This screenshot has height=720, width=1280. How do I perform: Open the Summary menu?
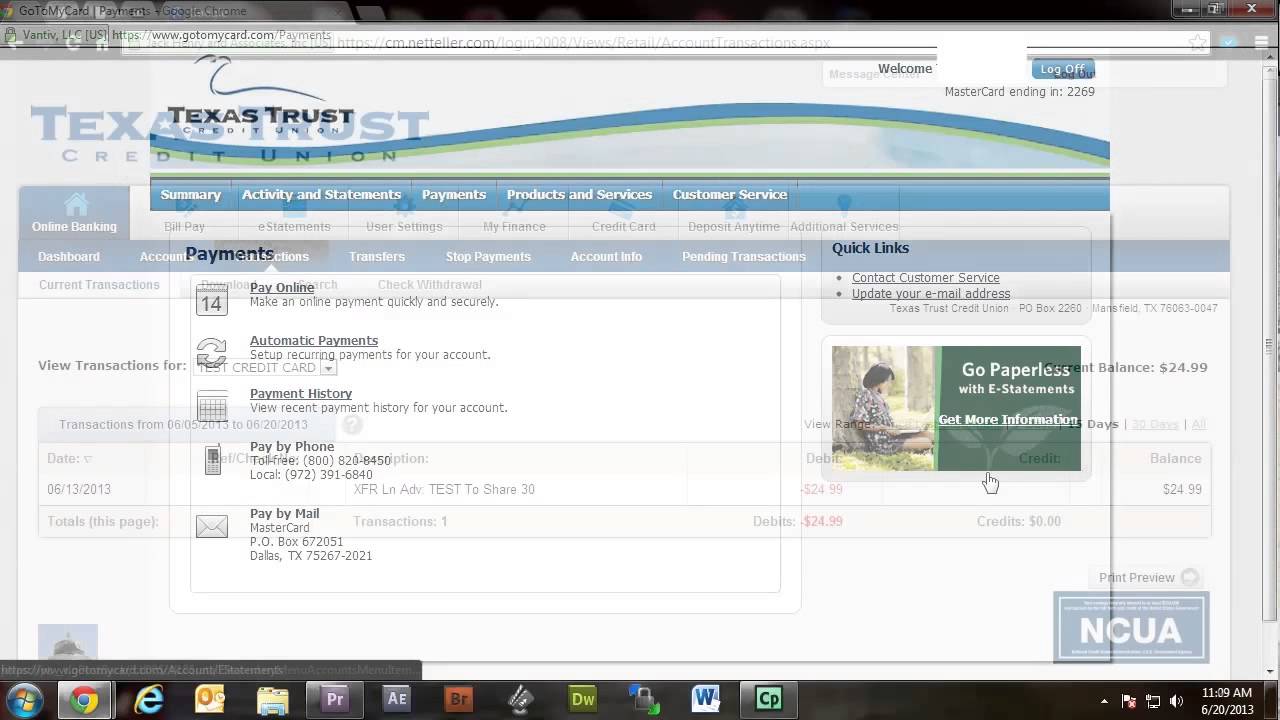(x=190, y=195)
